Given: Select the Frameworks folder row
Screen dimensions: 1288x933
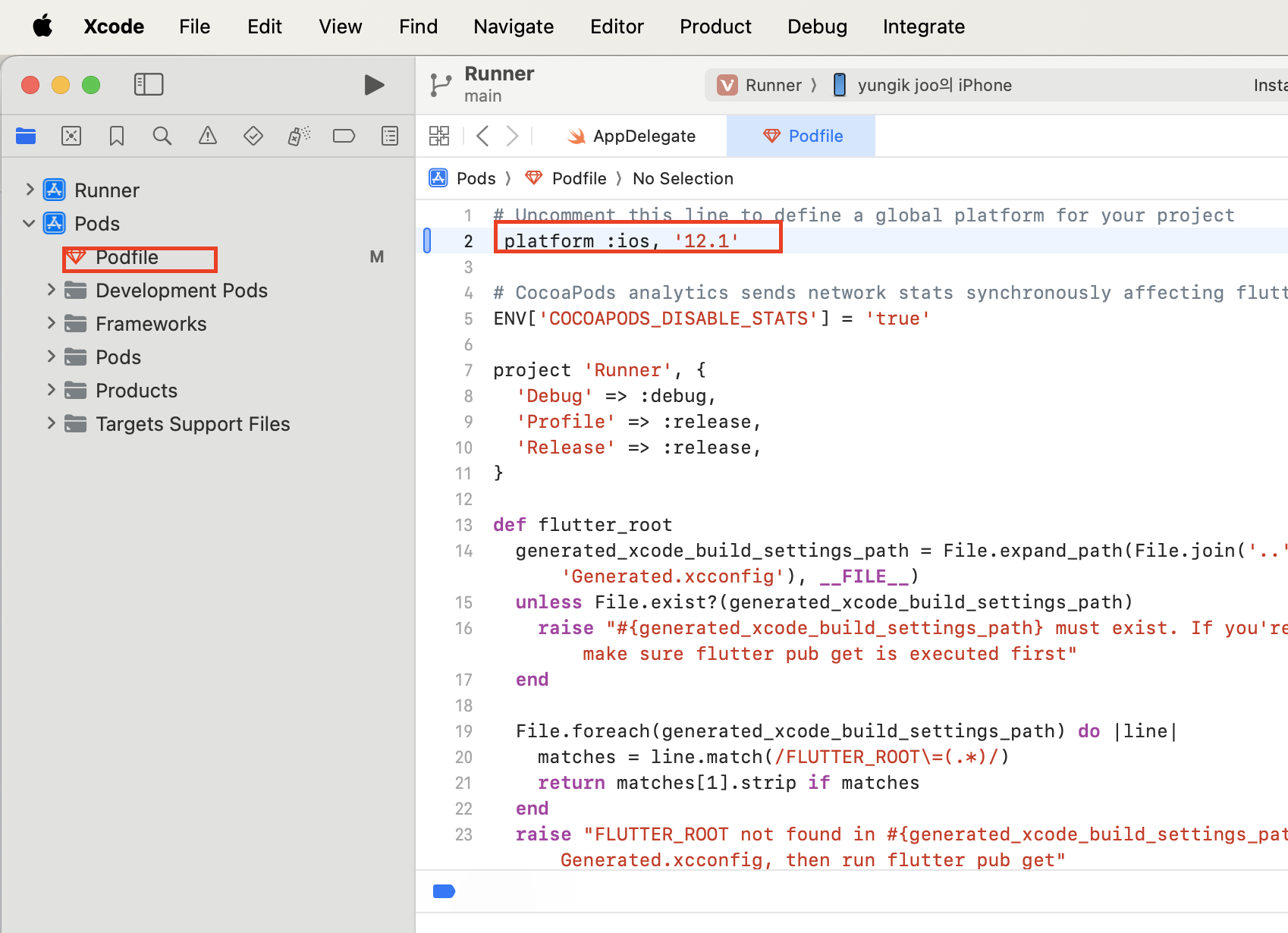Looking at the screenshot, I should point(208,323).
